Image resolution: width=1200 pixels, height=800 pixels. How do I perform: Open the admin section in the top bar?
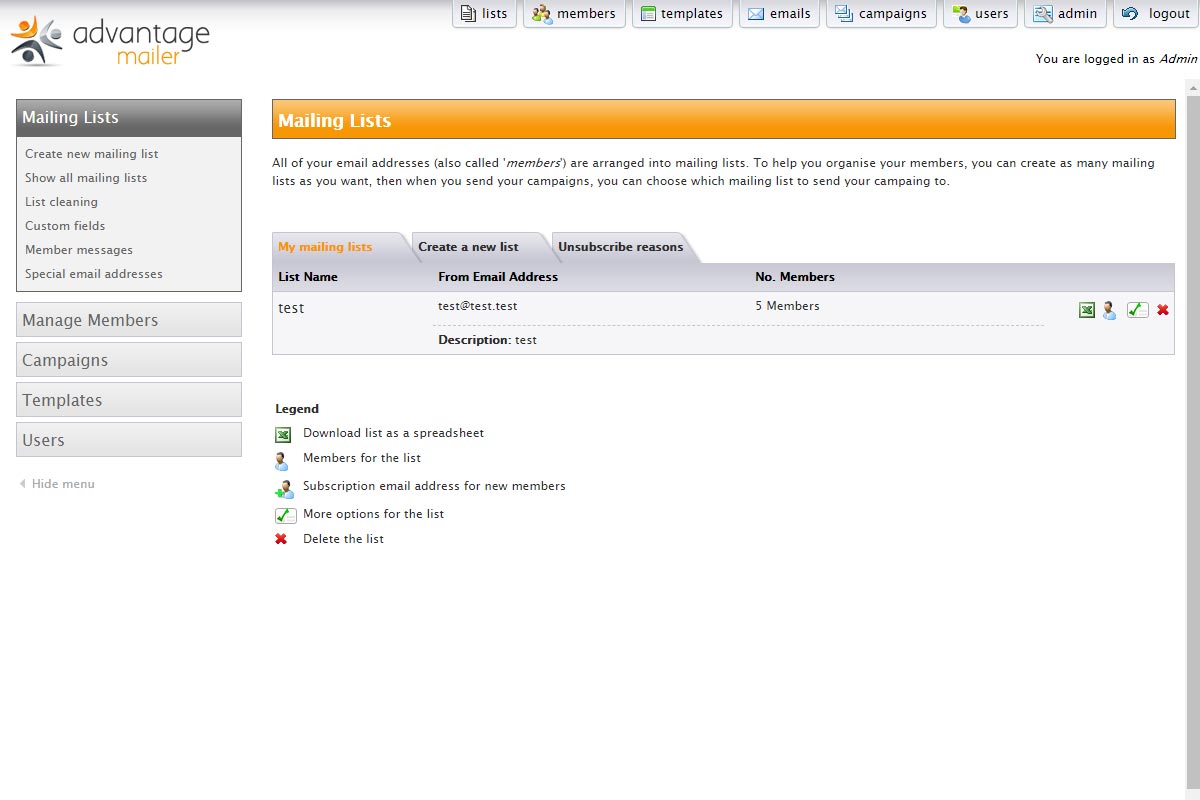1066,14
